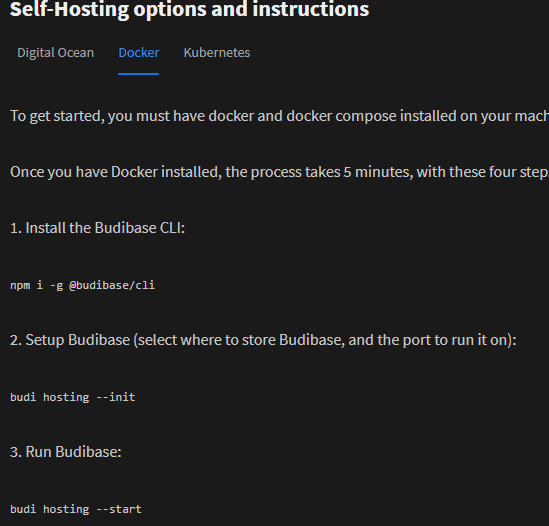
Task: Click the blue underline beneath Docker tab
Action: point(139,74)
